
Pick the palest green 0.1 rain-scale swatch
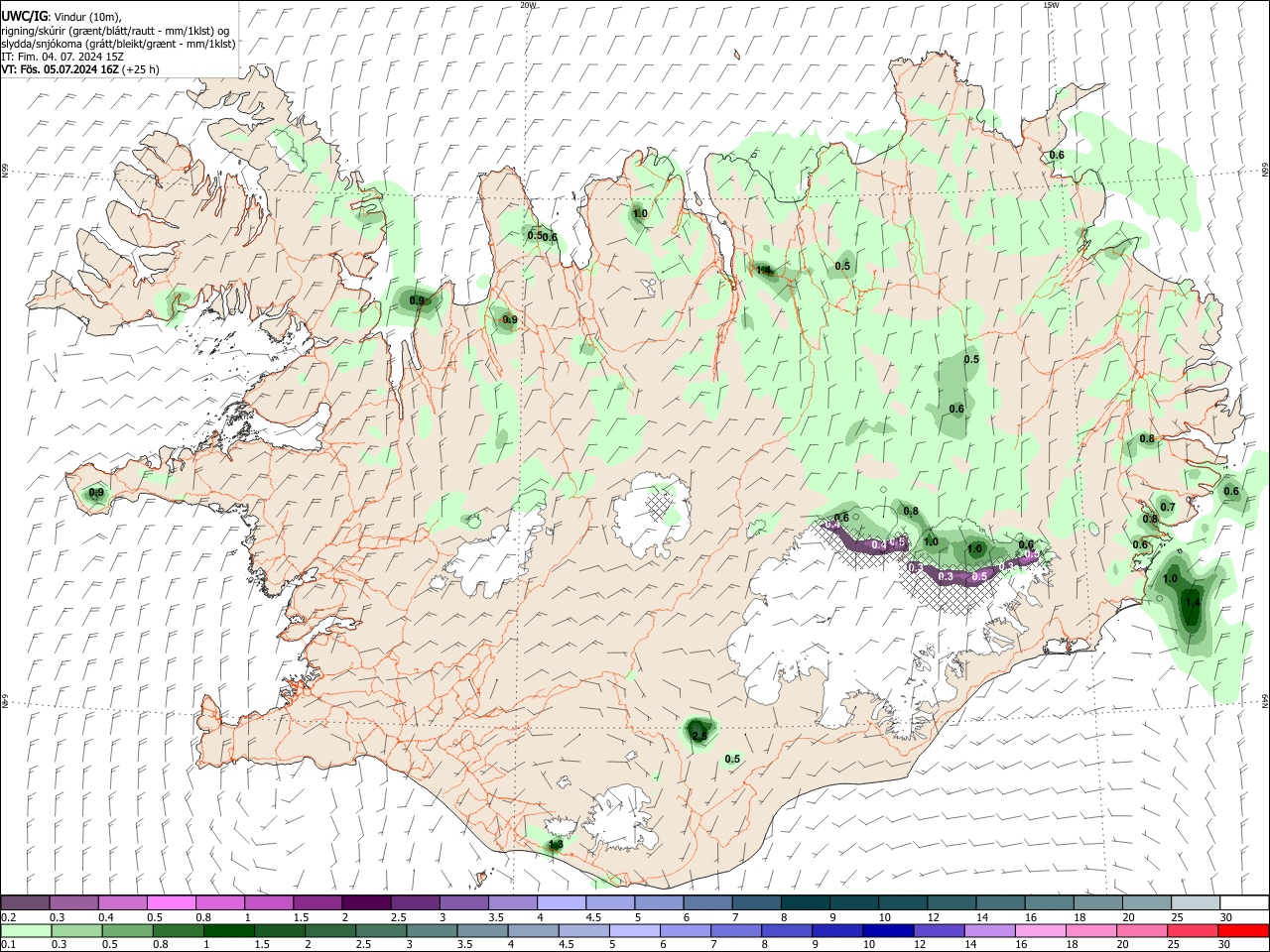[x=26, y=930]
